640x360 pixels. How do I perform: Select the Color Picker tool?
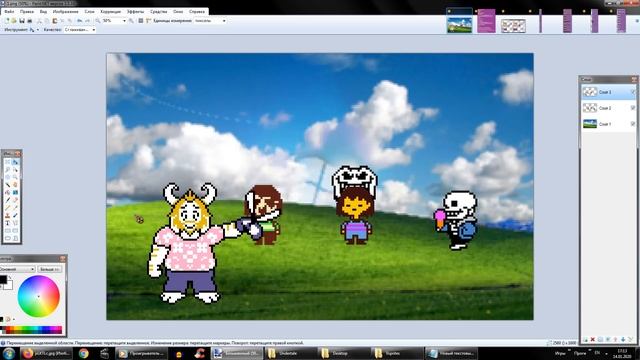(x=15, y=207)
